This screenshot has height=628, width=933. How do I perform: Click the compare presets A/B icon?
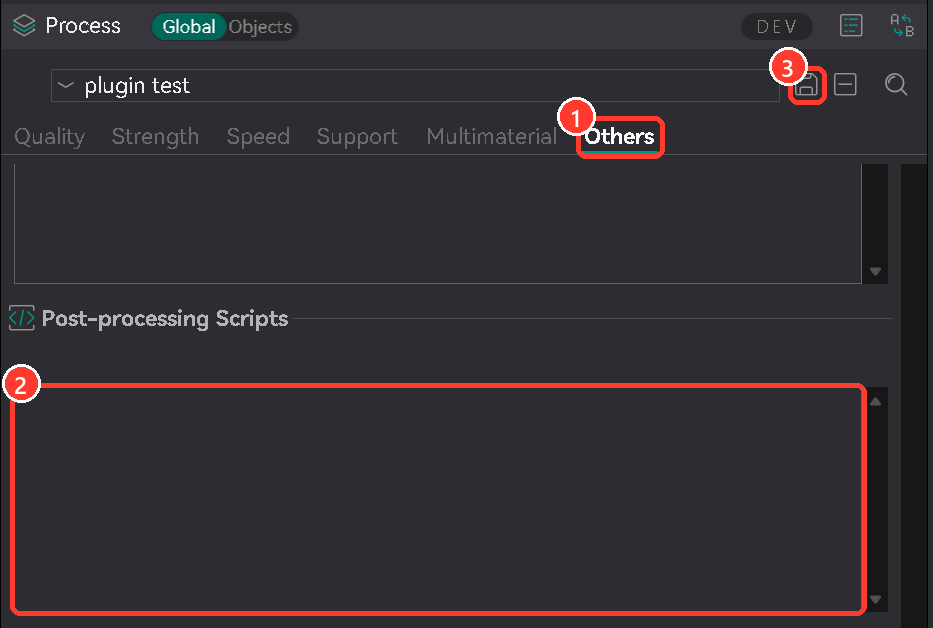coord(901,26)
